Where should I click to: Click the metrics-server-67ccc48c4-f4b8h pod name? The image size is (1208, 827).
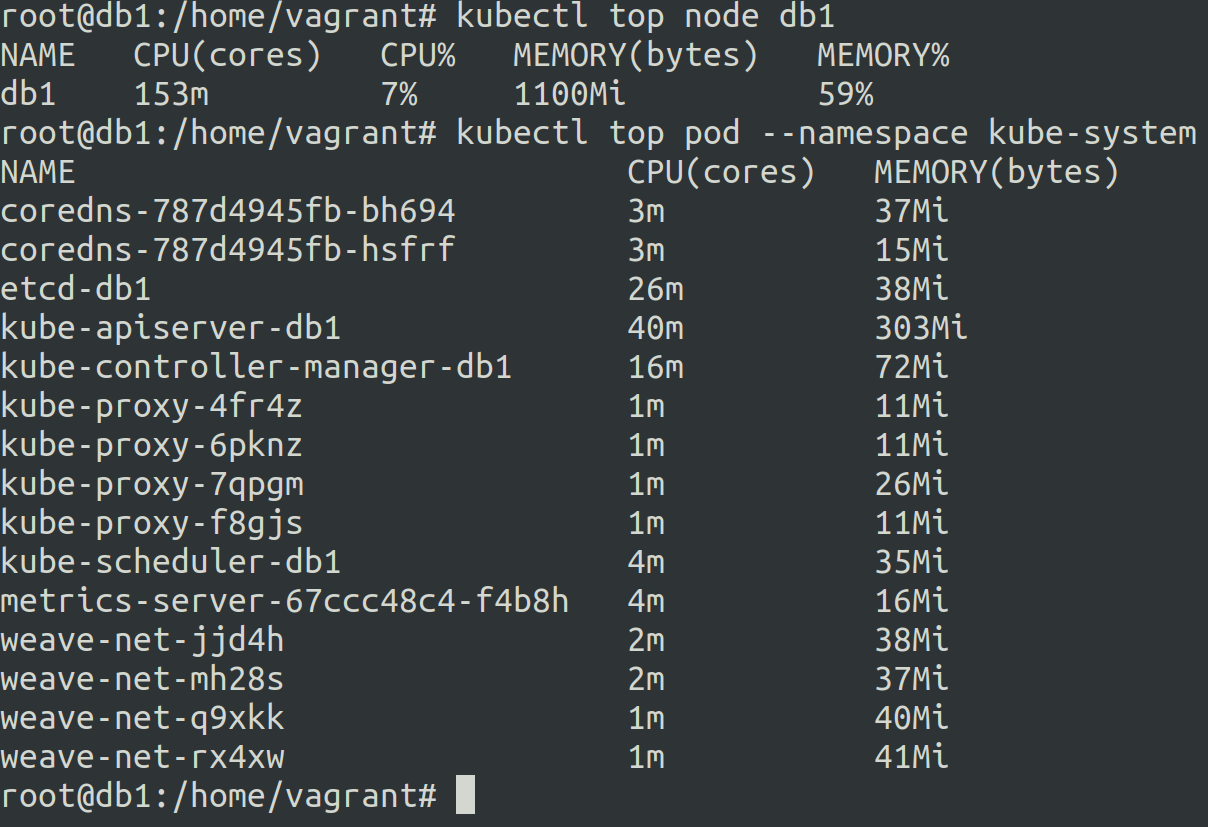pyautogui.click(x=285, y=601)
